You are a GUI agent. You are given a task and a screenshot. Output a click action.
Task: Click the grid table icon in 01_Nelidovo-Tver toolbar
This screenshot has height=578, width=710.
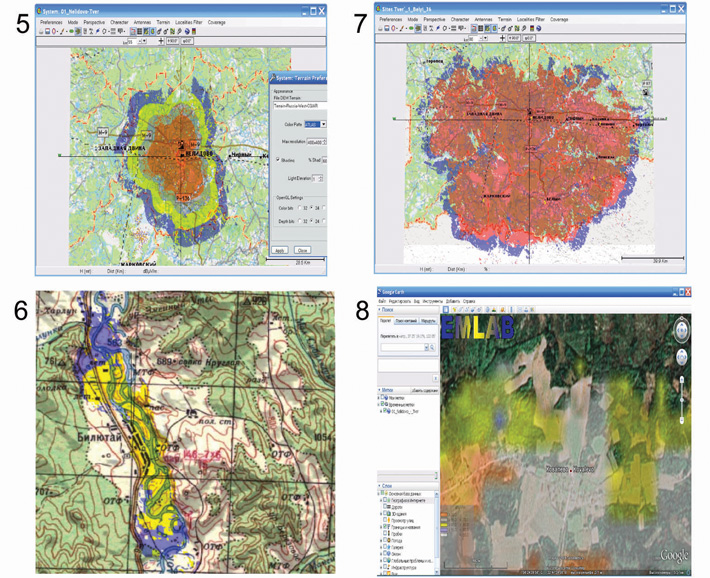139,31
